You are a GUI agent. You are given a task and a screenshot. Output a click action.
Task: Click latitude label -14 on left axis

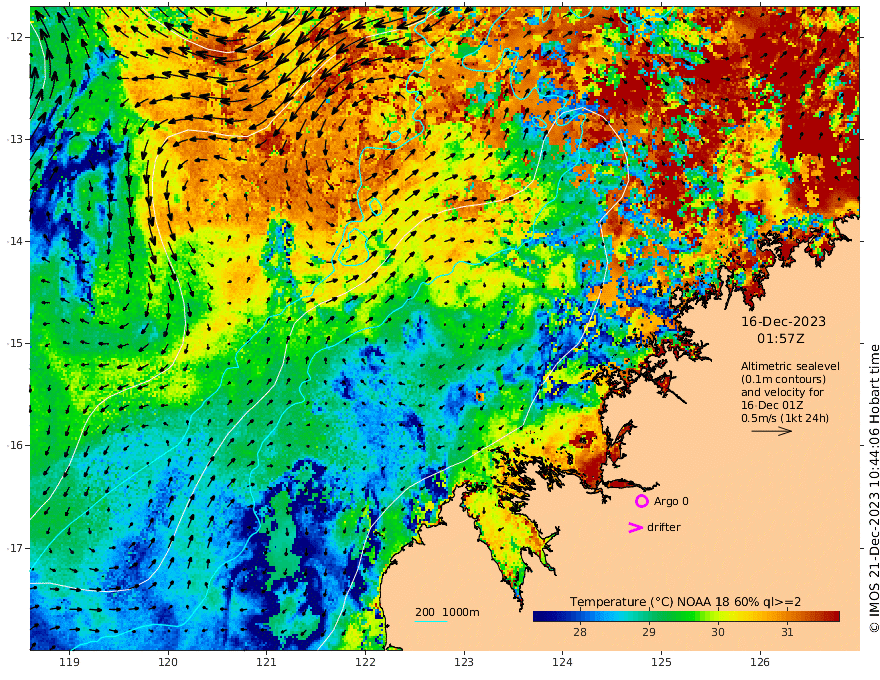click(15, 241)
